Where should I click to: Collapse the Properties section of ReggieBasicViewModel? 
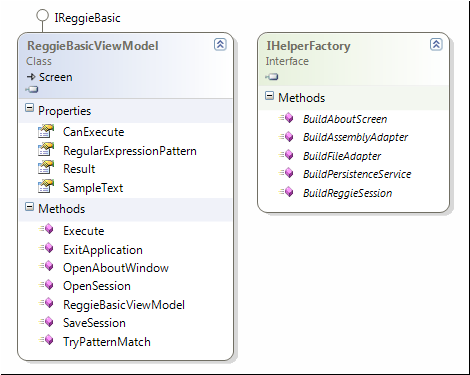click(29, 108)
